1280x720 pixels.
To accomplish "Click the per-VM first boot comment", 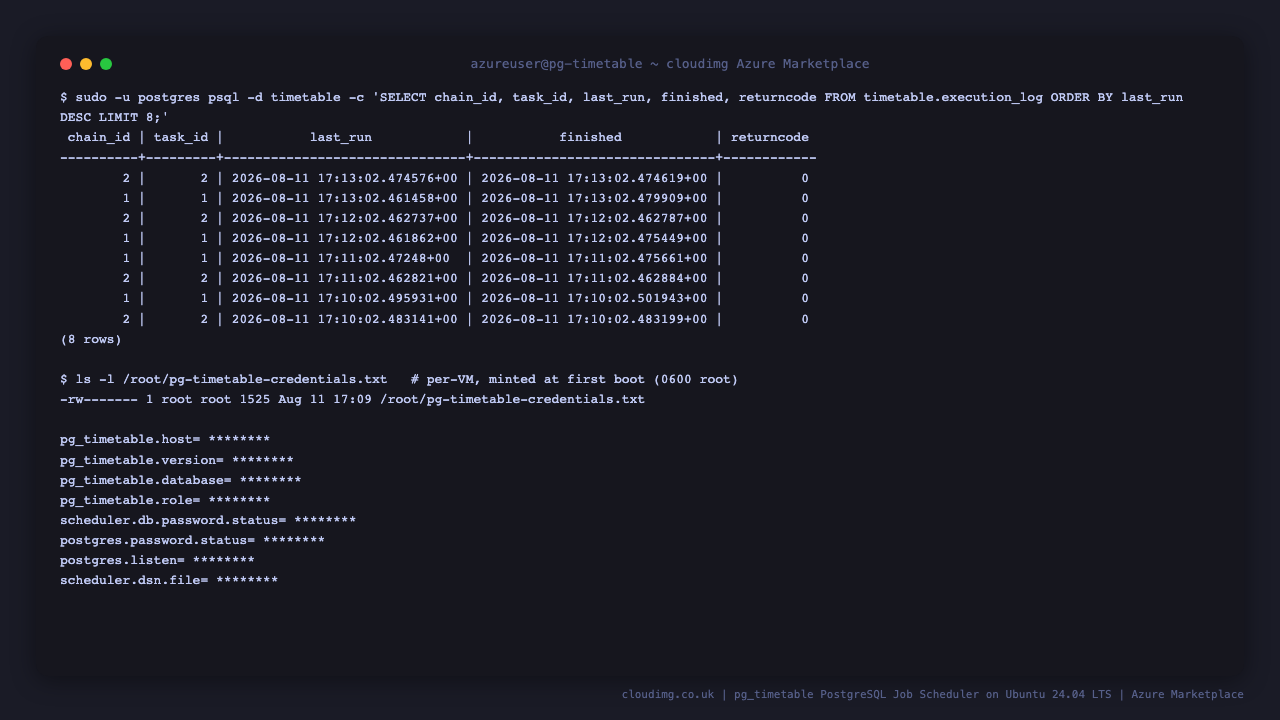I will coord(574,379).
